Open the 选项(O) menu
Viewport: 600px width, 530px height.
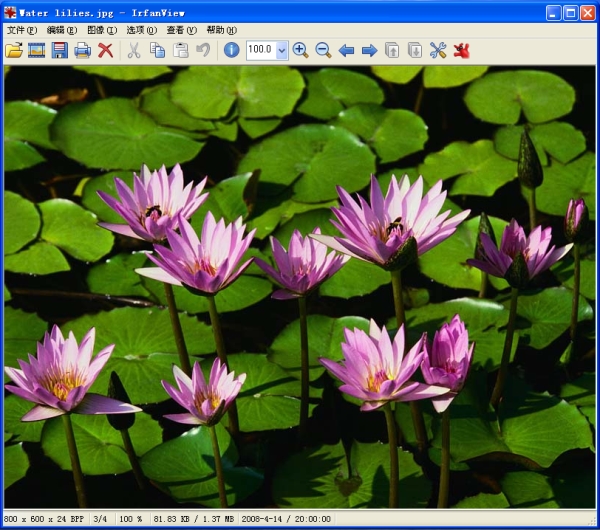coord(142,30)
